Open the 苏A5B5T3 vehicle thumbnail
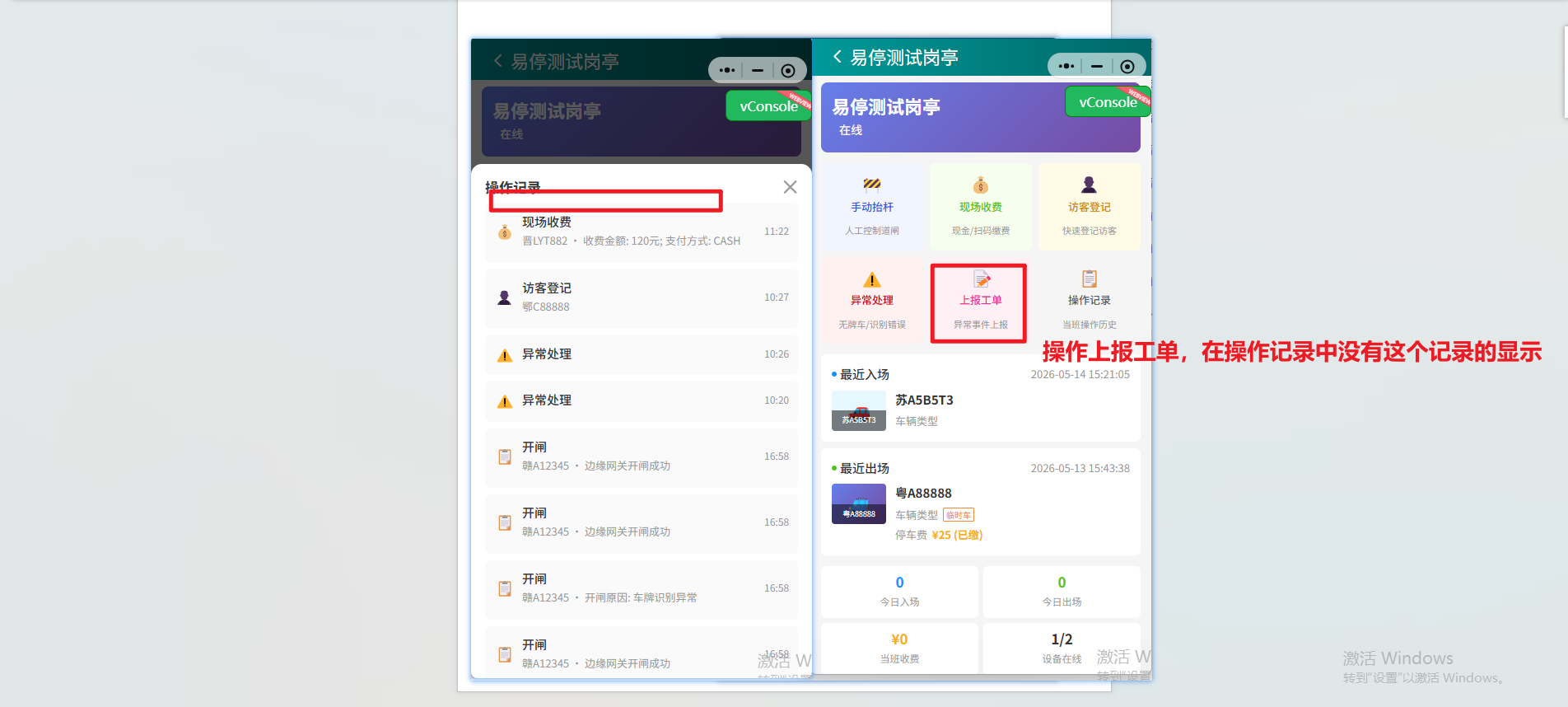Image resolution: width=1568 pixels, height=707 pixels. (859, 410)
